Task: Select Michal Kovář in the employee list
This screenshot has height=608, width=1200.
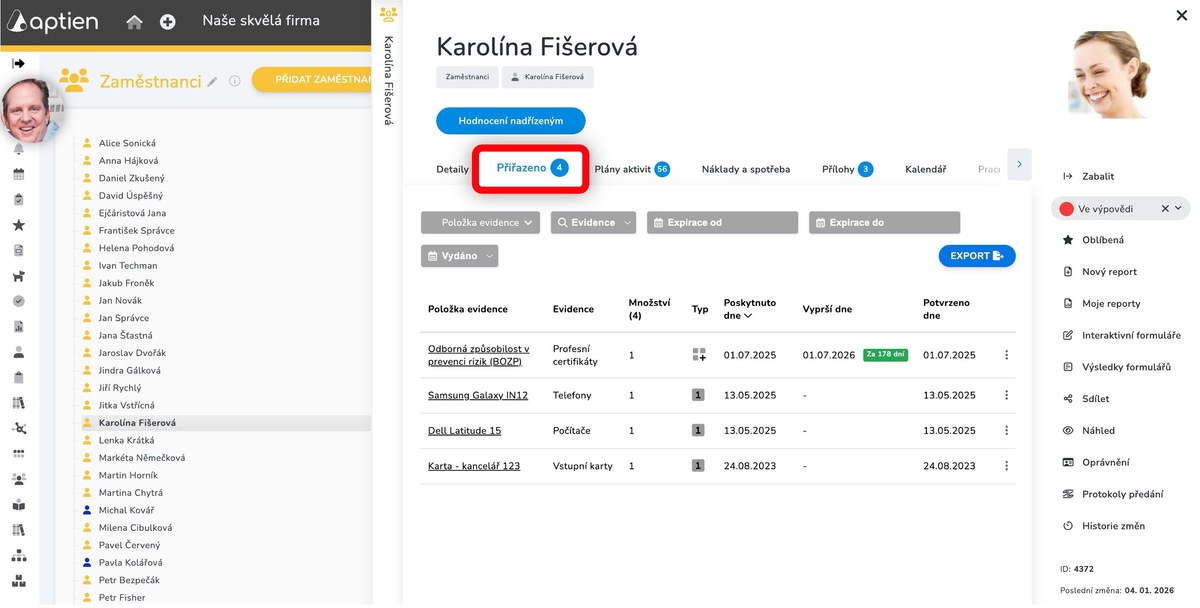Action: pyautogui.click(x=124, y=511)
